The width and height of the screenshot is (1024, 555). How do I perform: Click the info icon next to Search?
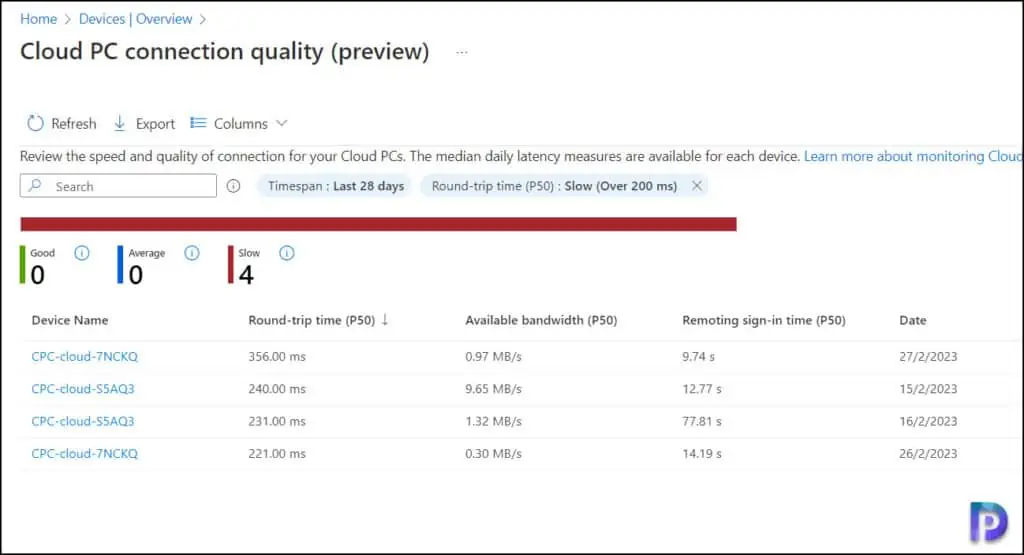click(233, 186)
